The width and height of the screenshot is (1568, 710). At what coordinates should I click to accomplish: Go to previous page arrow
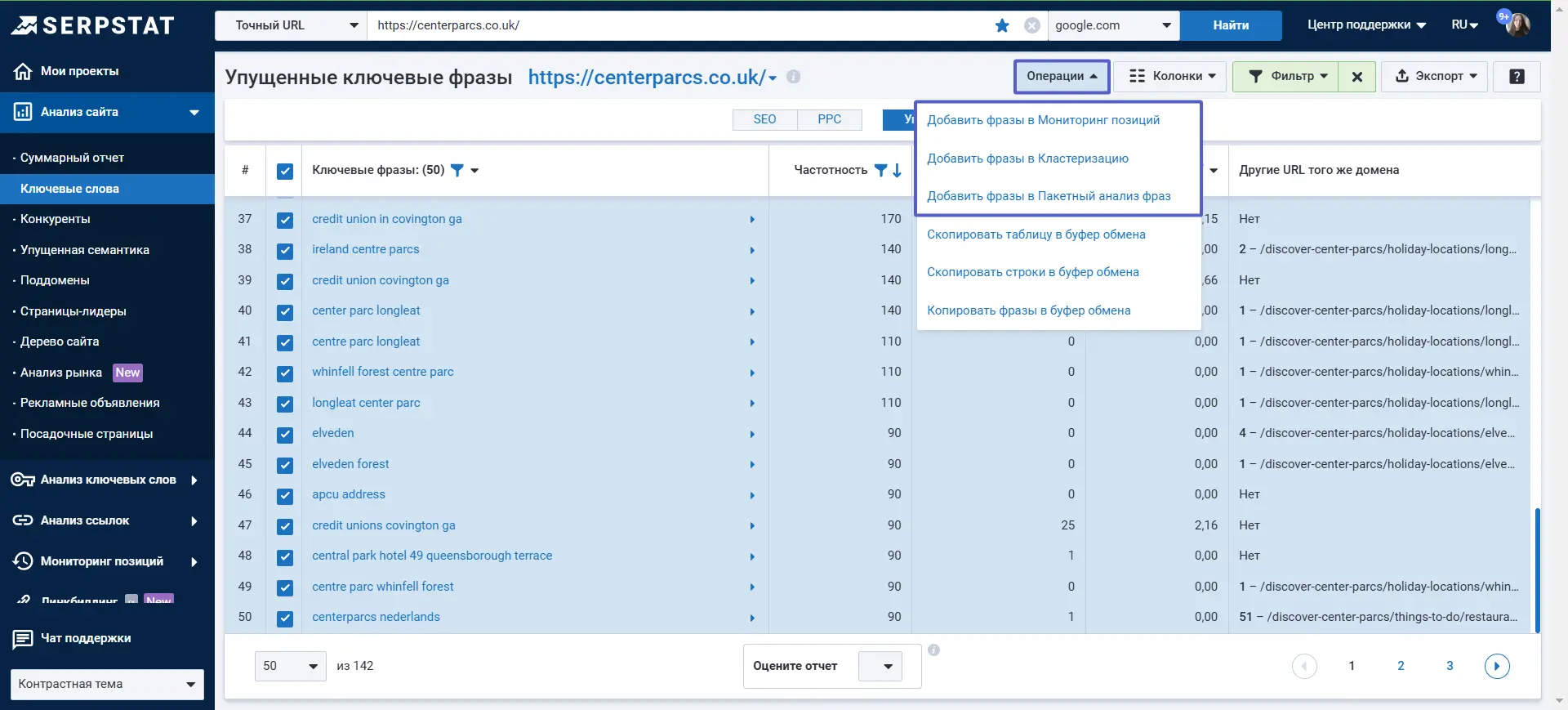pos(1304,666)
